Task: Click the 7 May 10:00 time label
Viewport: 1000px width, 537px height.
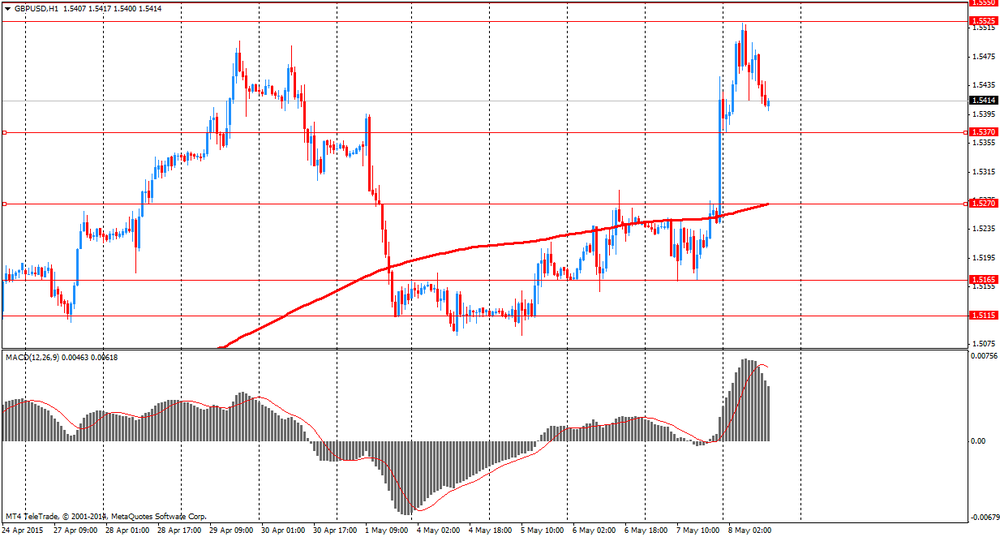Action: click(698, 530)
